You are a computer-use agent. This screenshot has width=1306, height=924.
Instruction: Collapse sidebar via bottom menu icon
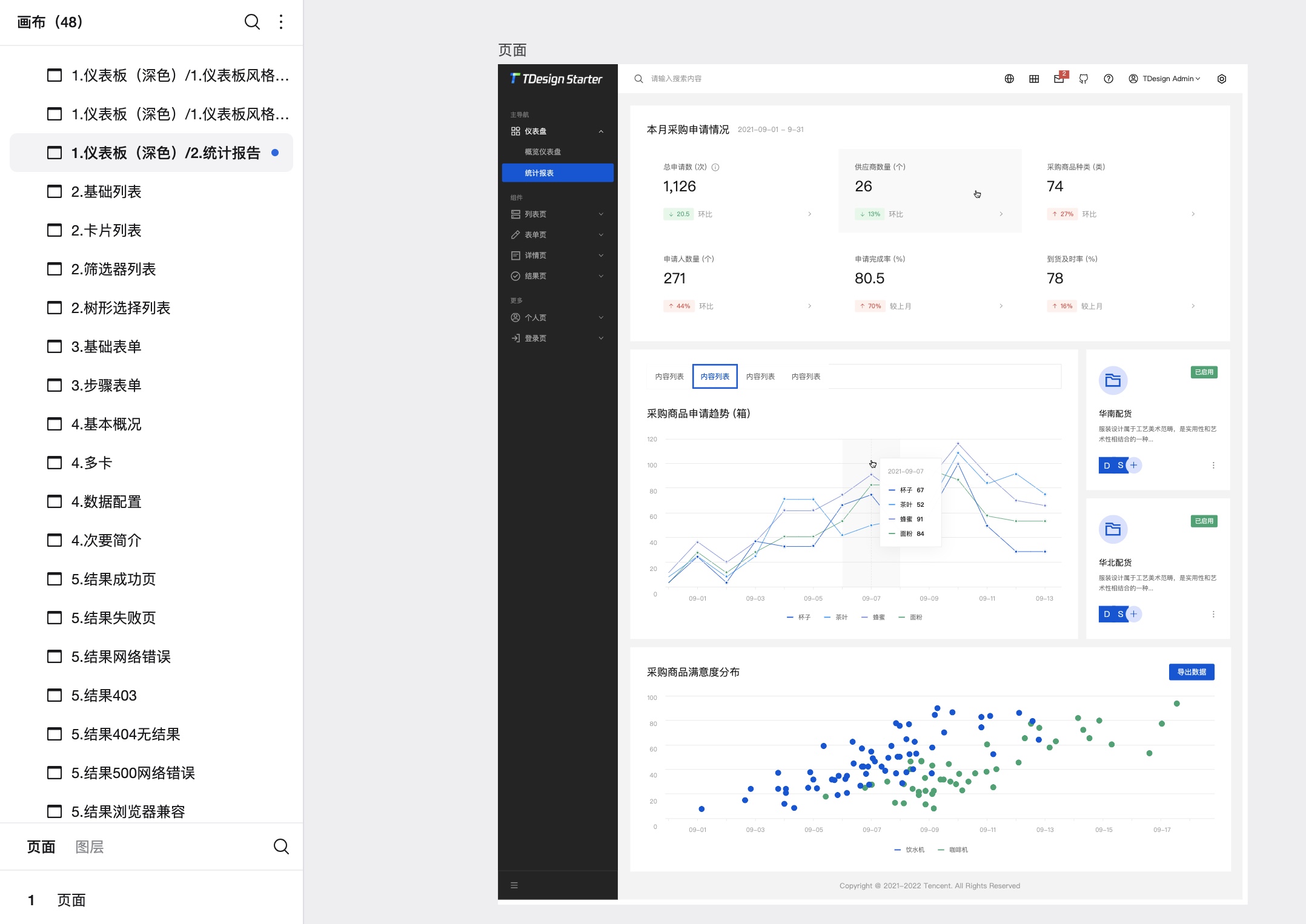click(x=514, y=885)
